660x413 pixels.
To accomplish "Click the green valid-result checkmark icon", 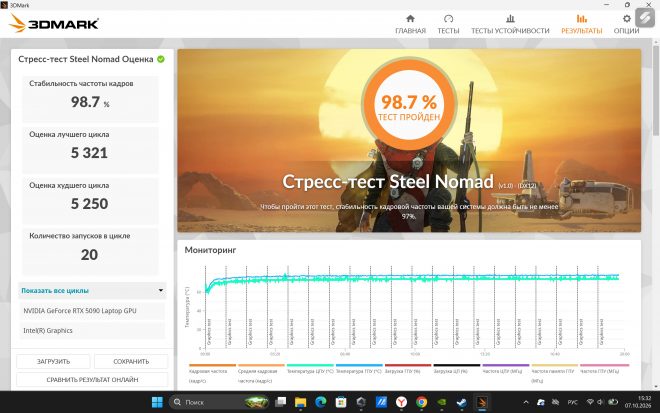I will 161,59.
